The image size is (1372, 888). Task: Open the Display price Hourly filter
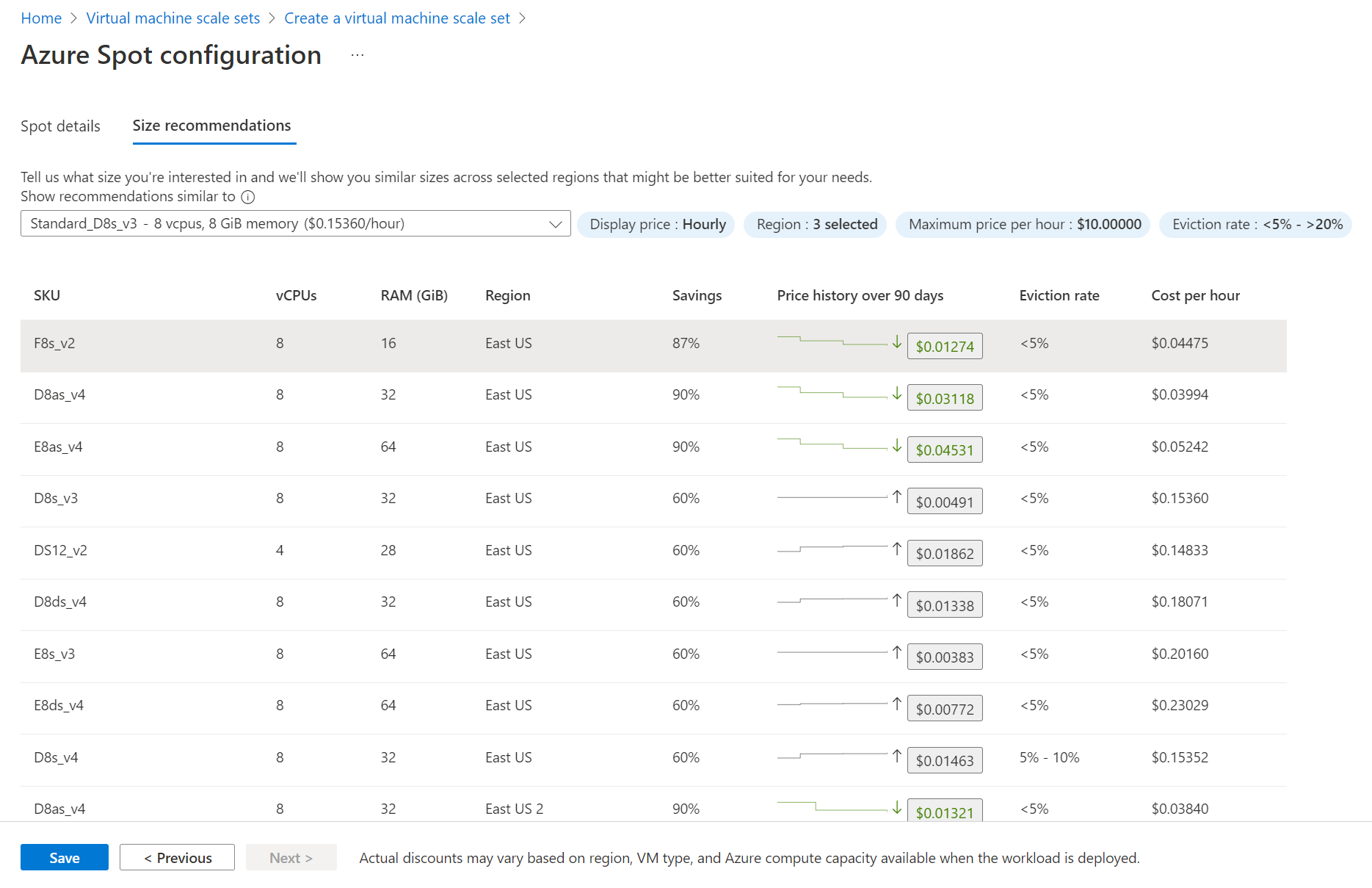(x=657, y=225)
